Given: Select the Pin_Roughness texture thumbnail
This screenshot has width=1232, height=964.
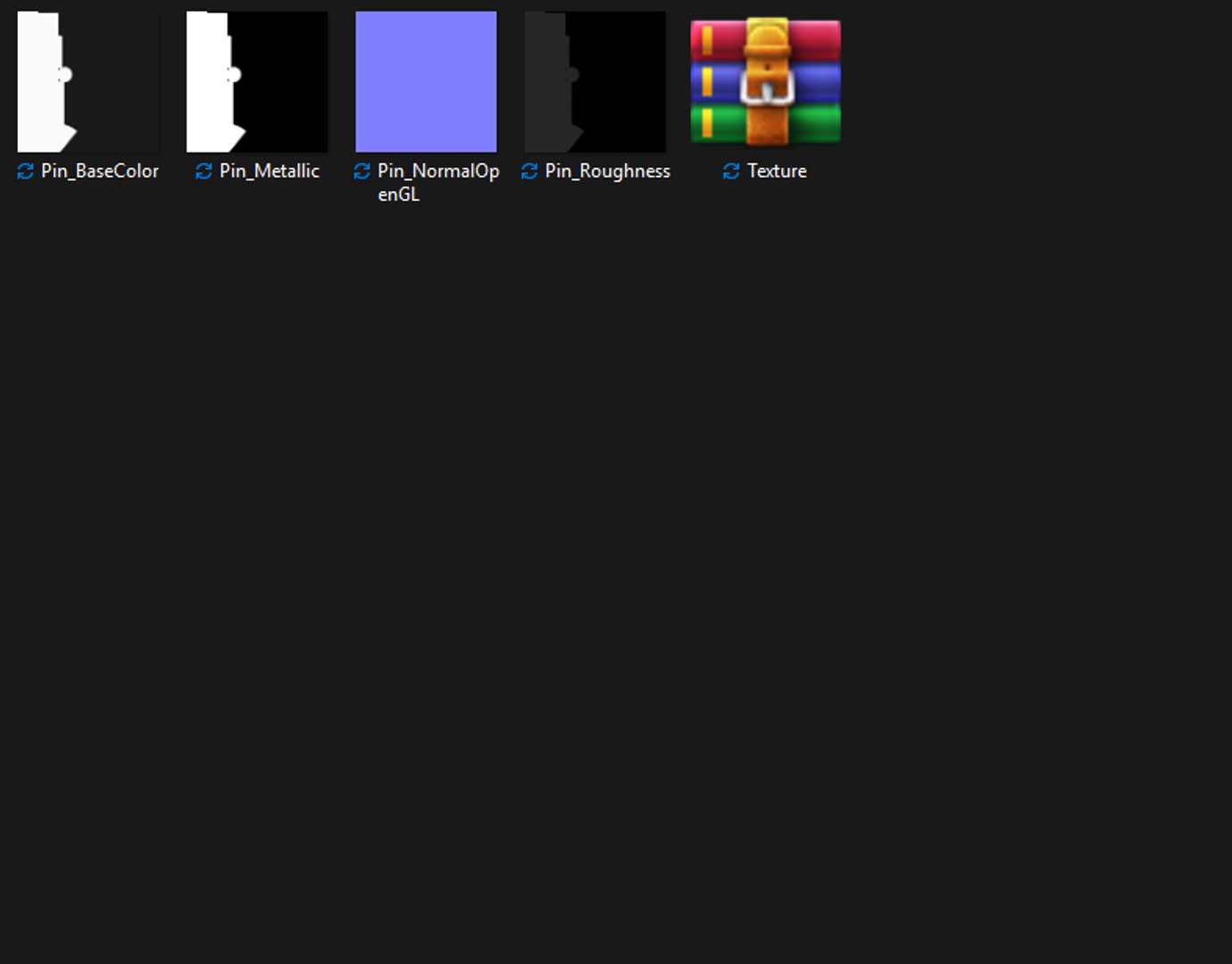Looking at the screenshot, I should coord(595,81).
